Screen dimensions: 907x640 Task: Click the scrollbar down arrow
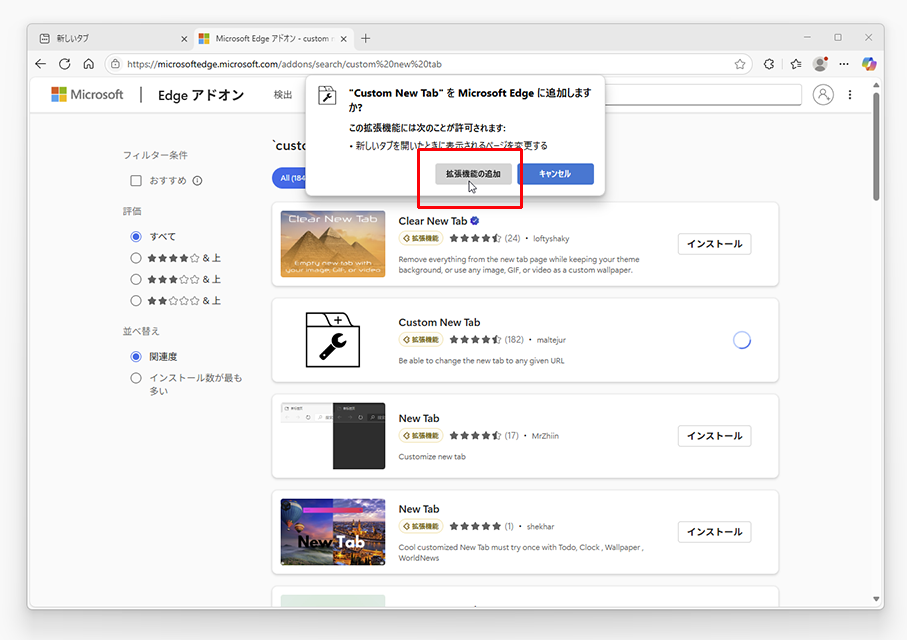[x=876, y=599]
